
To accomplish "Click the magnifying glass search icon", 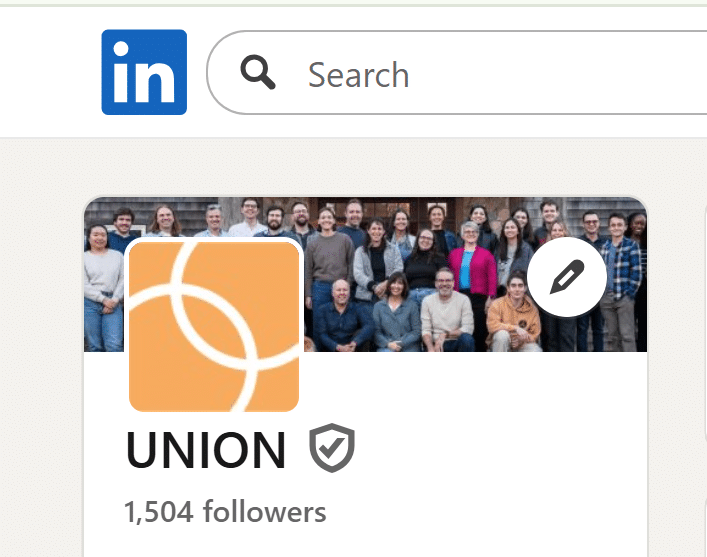I will tap(258, 72).
